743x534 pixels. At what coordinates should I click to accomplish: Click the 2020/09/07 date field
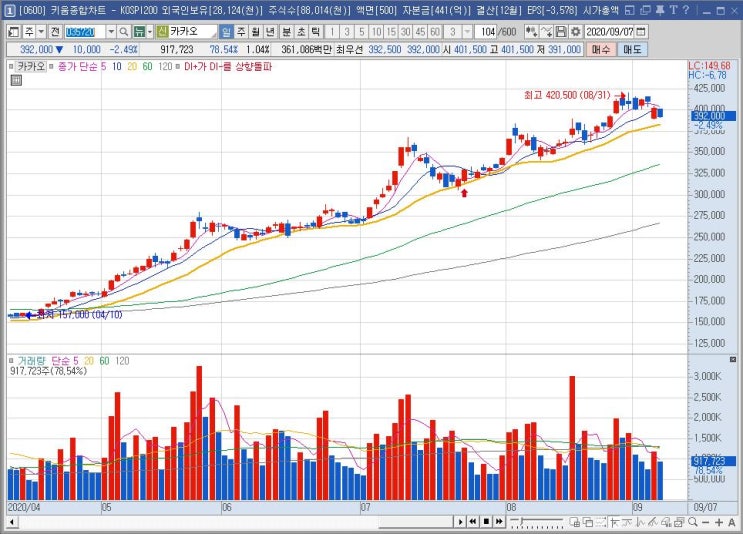pyautogui.click(x=609, y=32)
